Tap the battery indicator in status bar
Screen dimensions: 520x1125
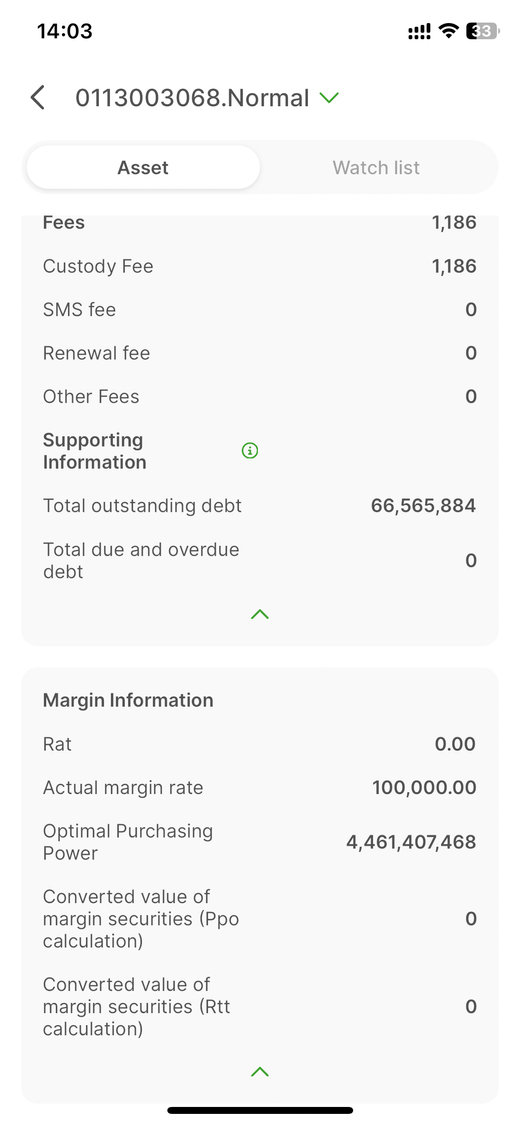(x=483, y=31)
